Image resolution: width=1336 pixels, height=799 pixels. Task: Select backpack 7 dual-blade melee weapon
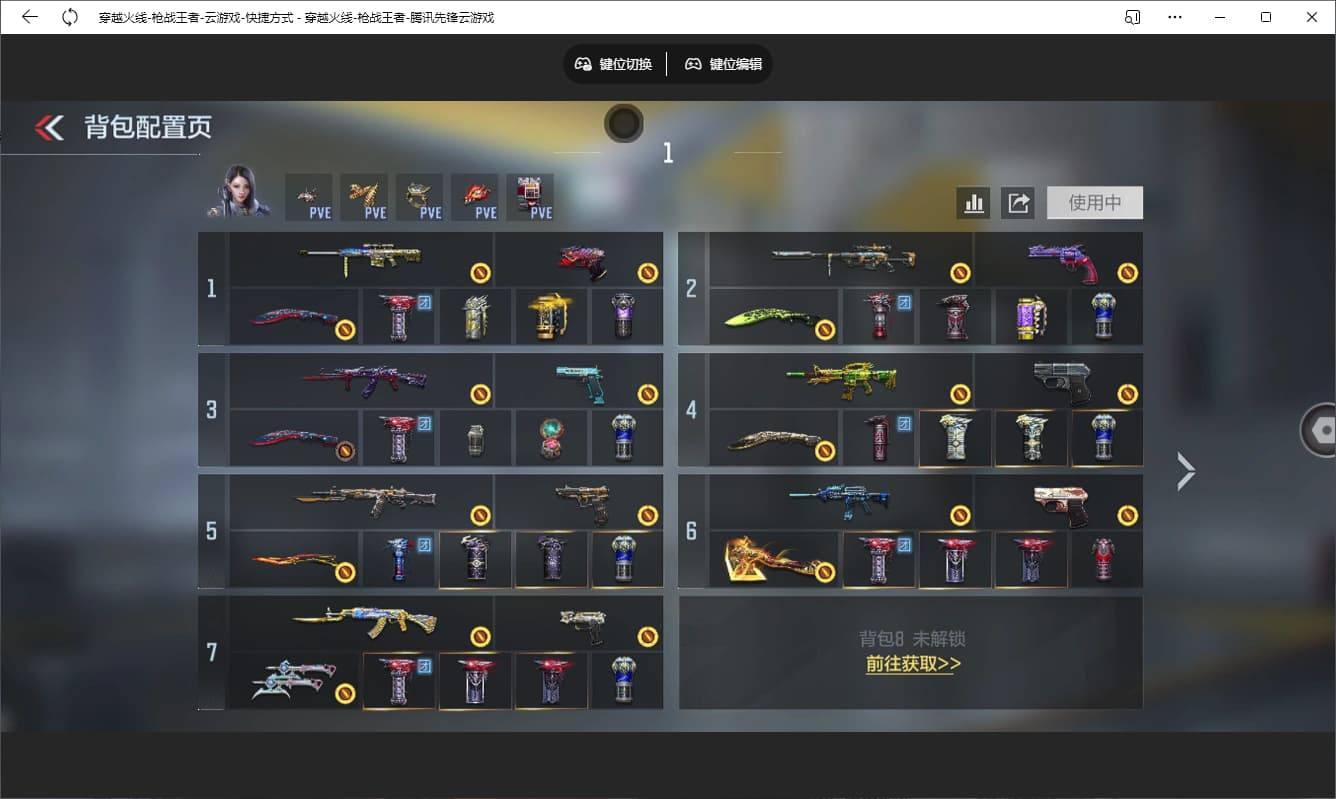tap(294, 681)
